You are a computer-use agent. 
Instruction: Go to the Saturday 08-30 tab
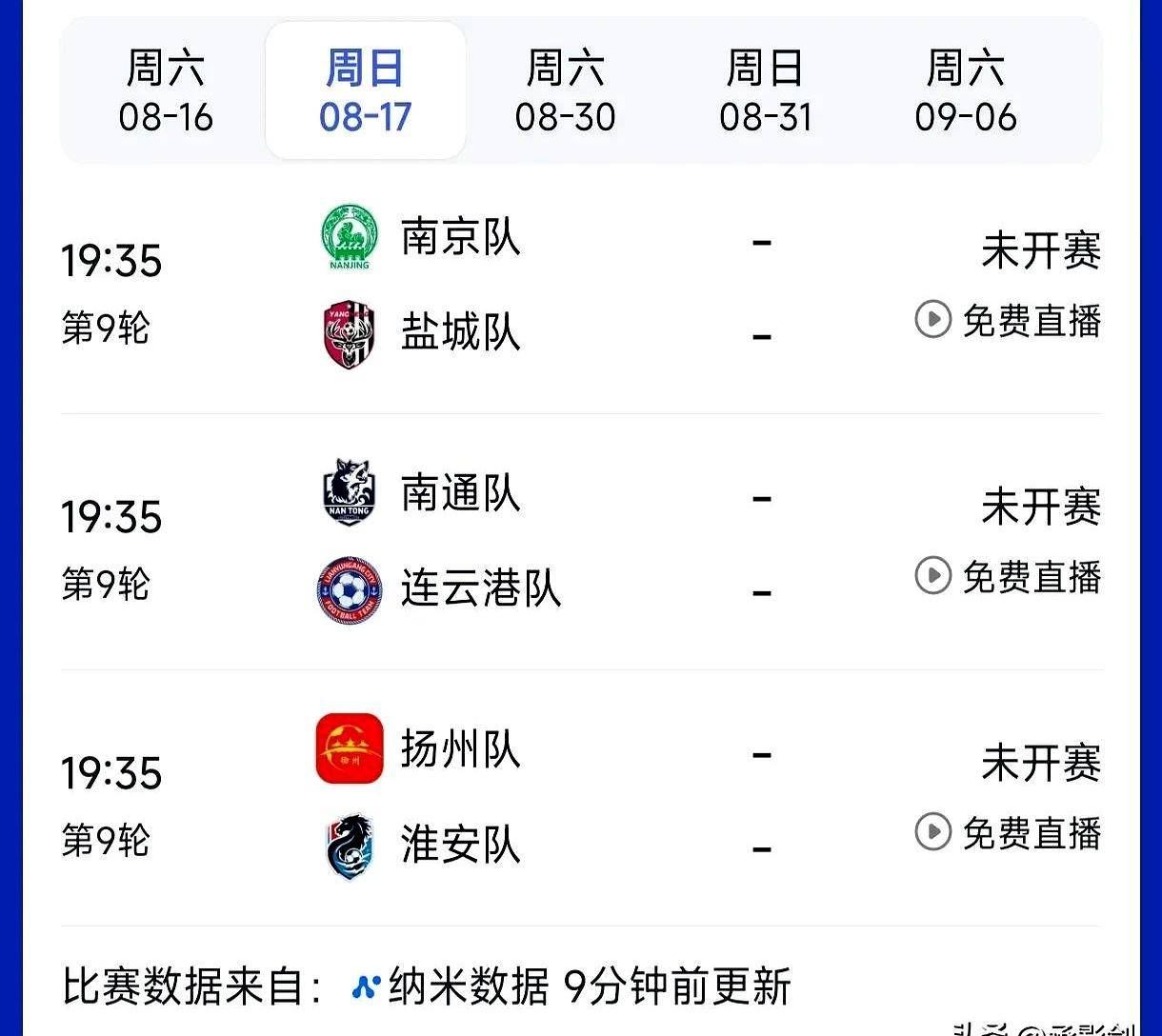566,92
